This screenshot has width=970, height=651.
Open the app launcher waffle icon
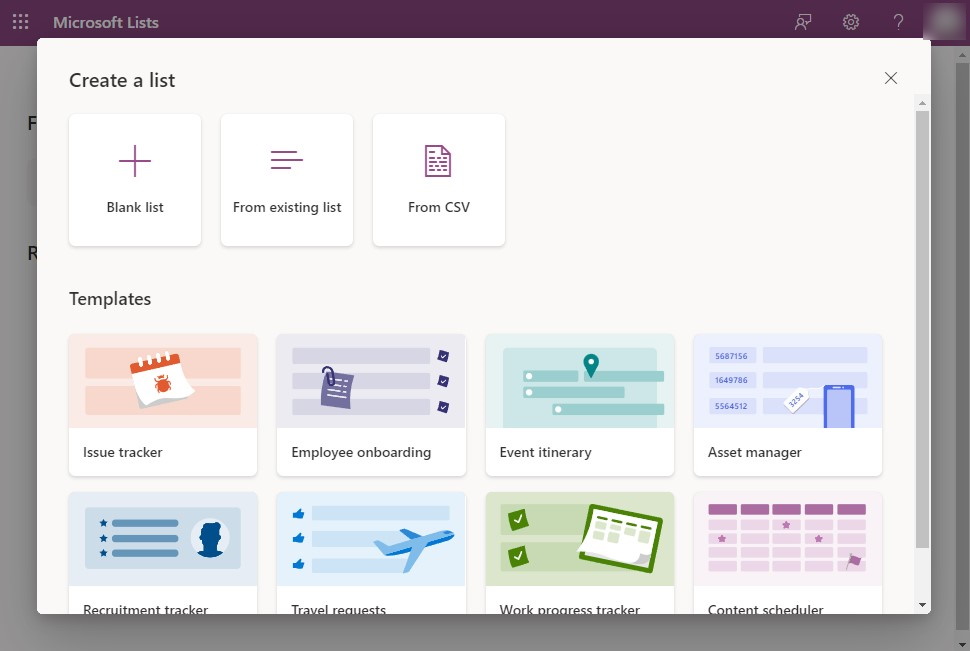pyautogui.click(x=20, y=22)
